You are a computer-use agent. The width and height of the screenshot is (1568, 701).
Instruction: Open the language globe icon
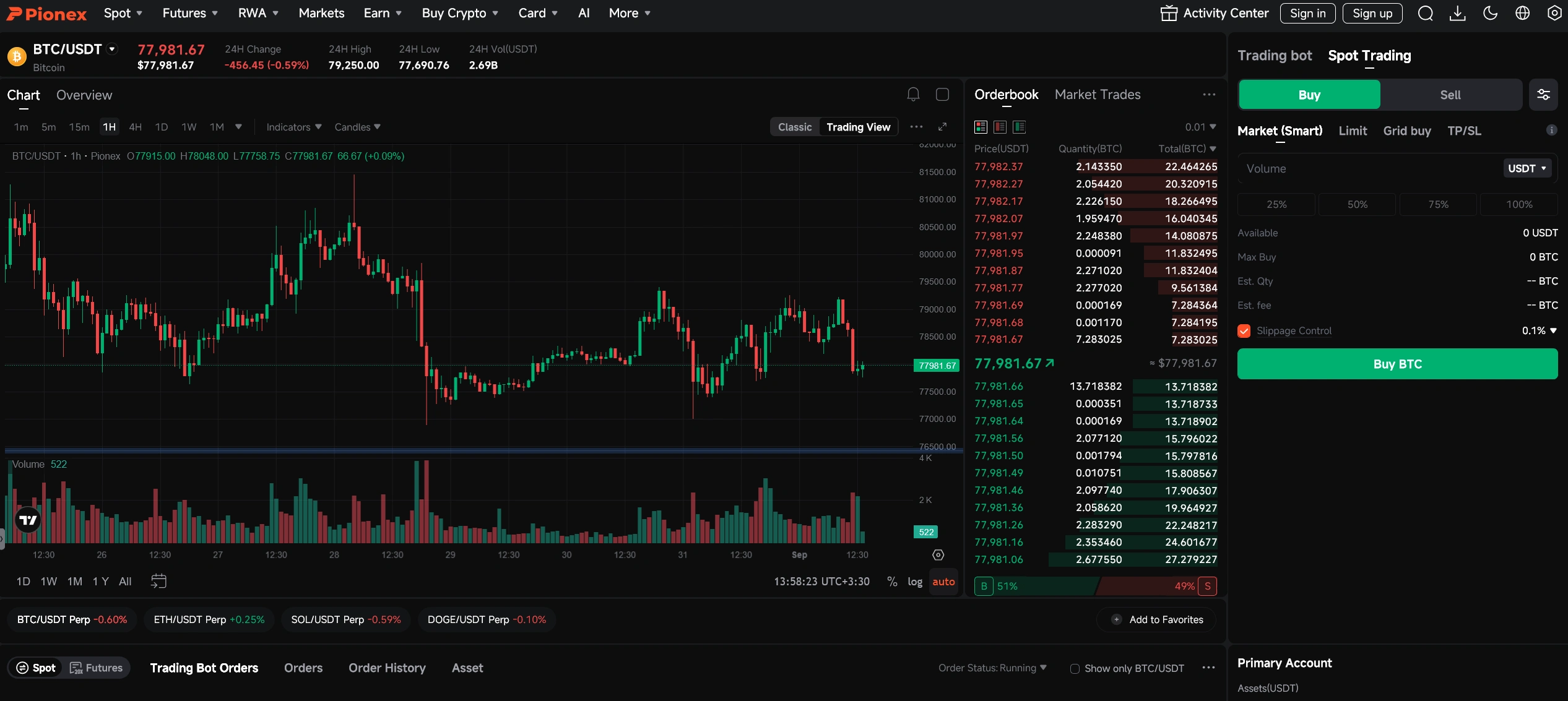click(x=1522, y=13)
